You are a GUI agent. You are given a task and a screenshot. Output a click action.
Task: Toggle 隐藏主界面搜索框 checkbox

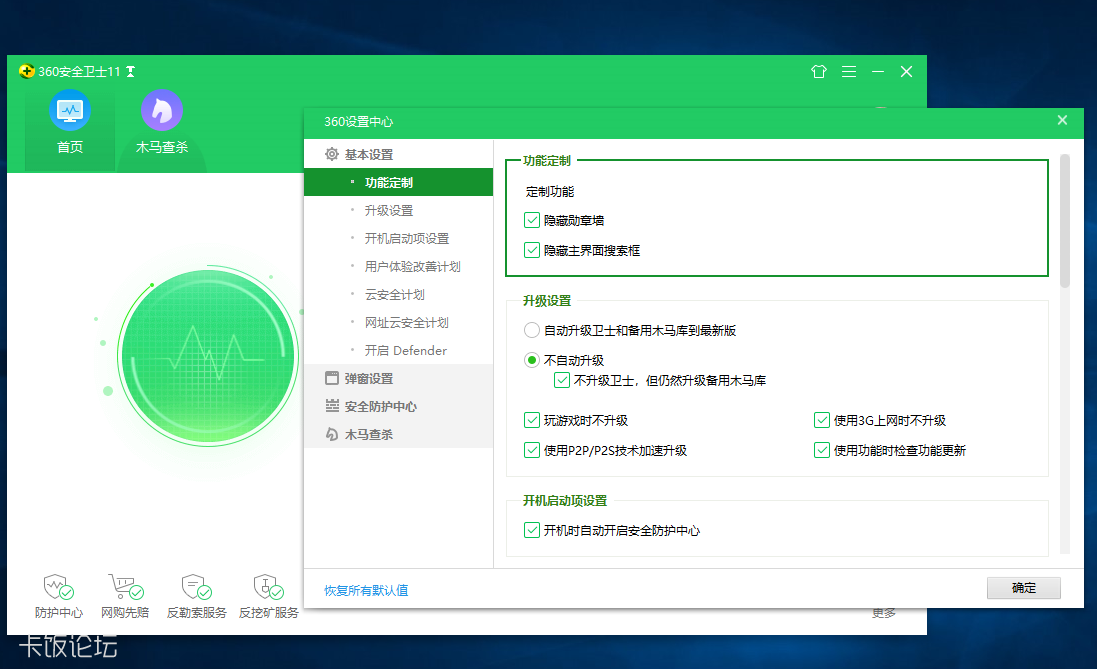[x=532, y=250]
